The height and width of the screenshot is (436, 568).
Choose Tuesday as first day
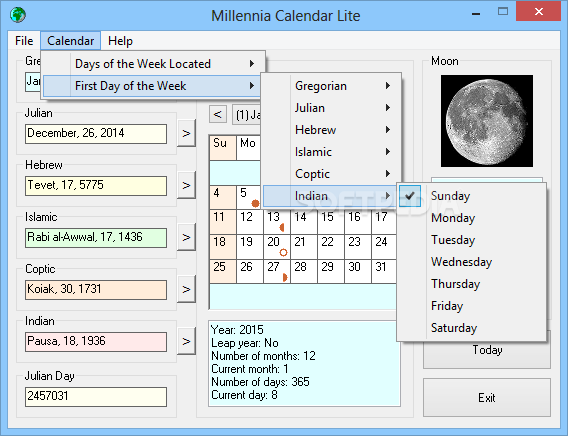click(472, 240)
